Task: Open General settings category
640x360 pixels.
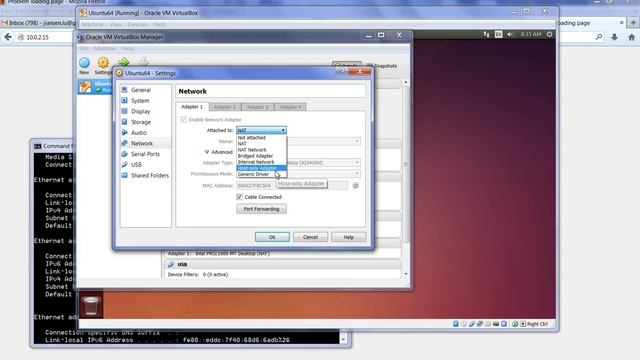Action: [x=141, y=90]
